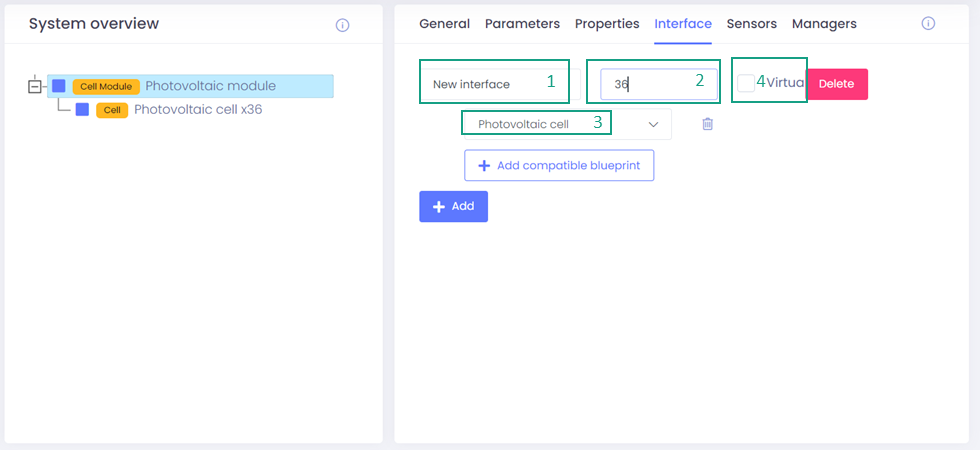Viewport: 980px width, 450px height.
Task: Click Add compatible blueprint button
Action: (559, 165)
